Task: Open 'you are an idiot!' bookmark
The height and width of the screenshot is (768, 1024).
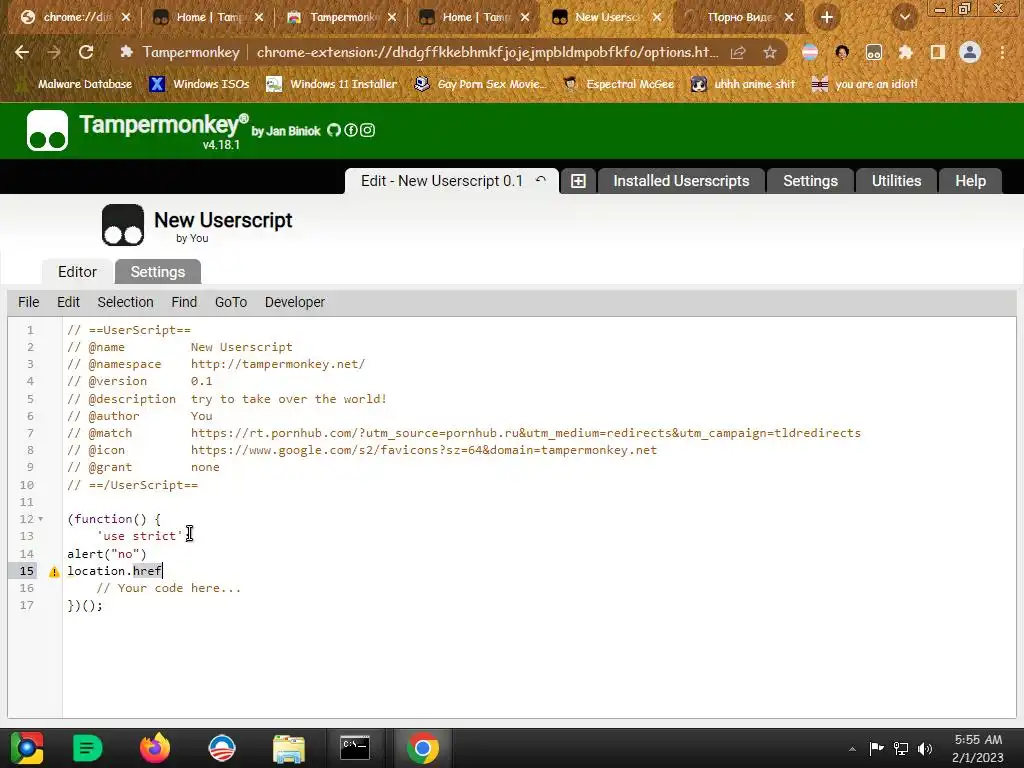Action: tap(864, 84)
